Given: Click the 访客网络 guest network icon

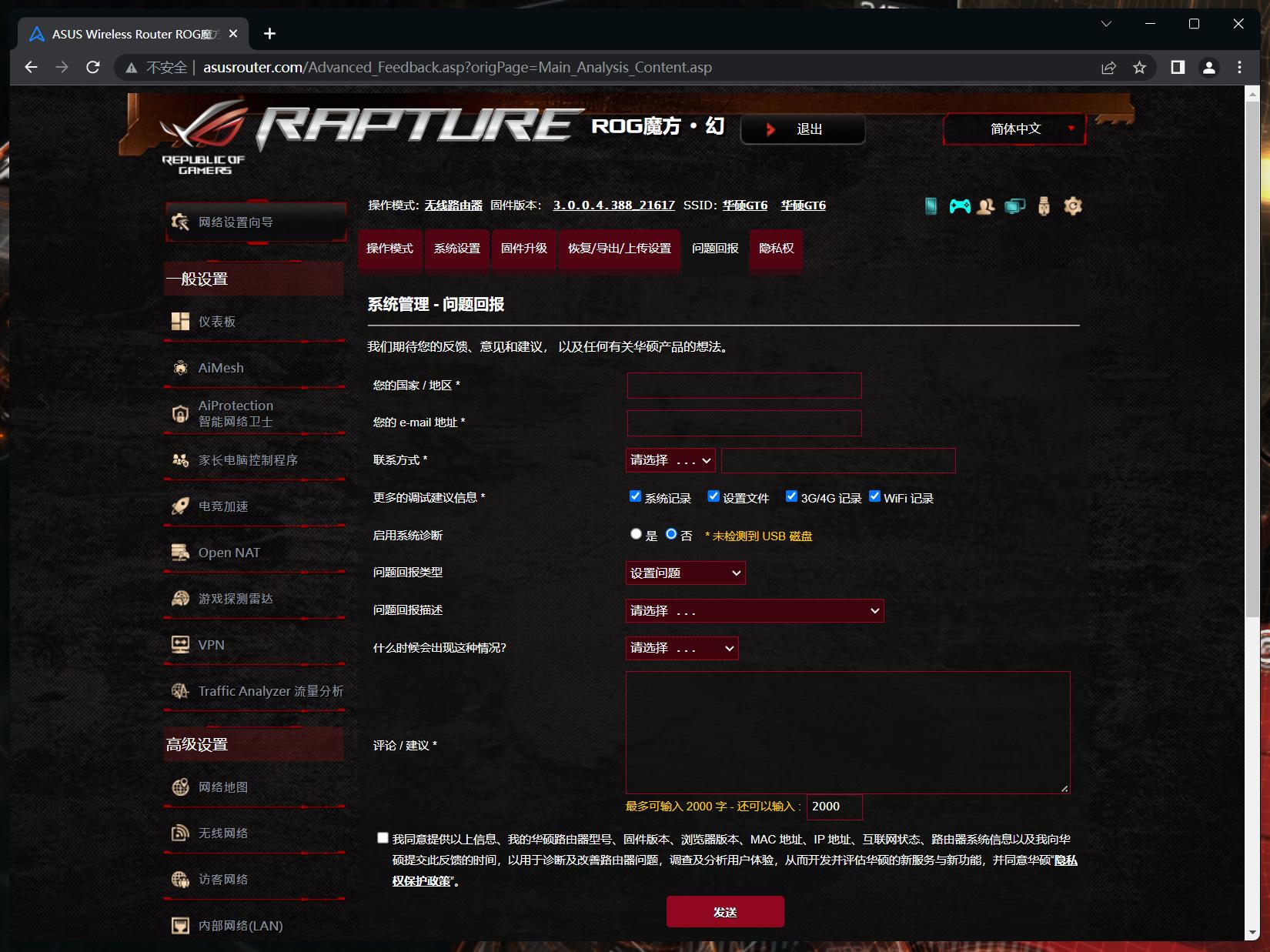Looking at the screenshot, I should pos(180,880).
